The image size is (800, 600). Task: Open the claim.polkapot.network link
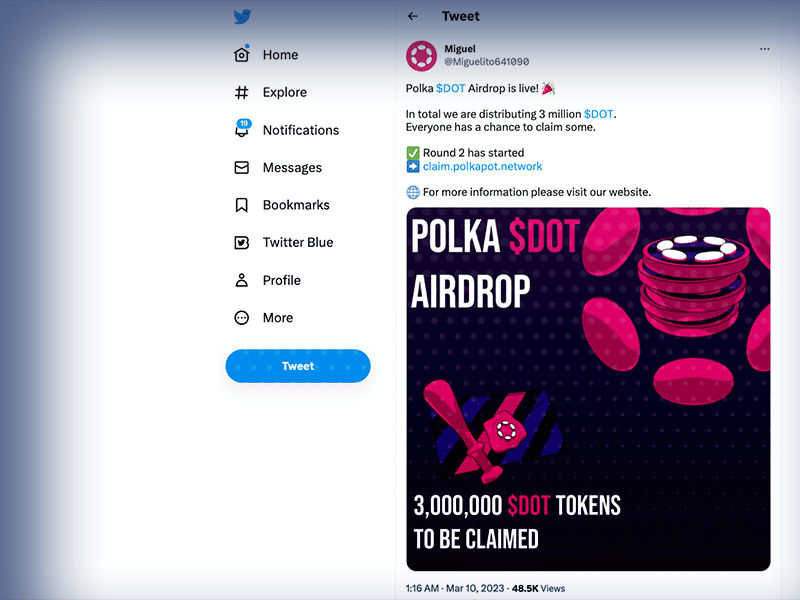[482, 166]
